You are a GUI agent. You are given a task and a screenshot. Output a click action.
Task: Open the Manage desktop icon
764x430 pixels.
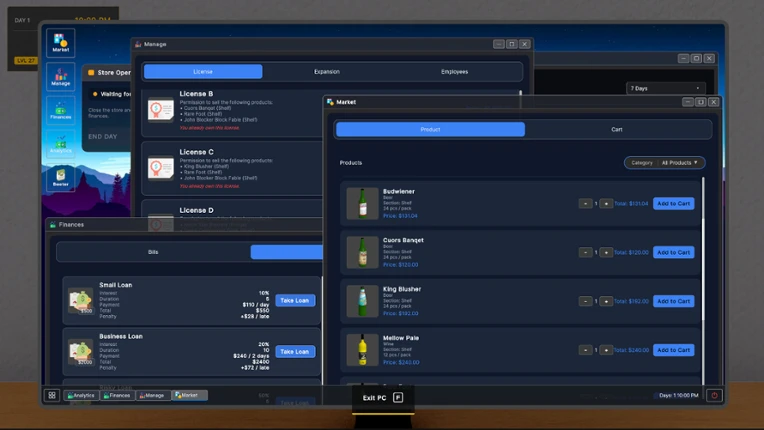click(x=60, y=76)
